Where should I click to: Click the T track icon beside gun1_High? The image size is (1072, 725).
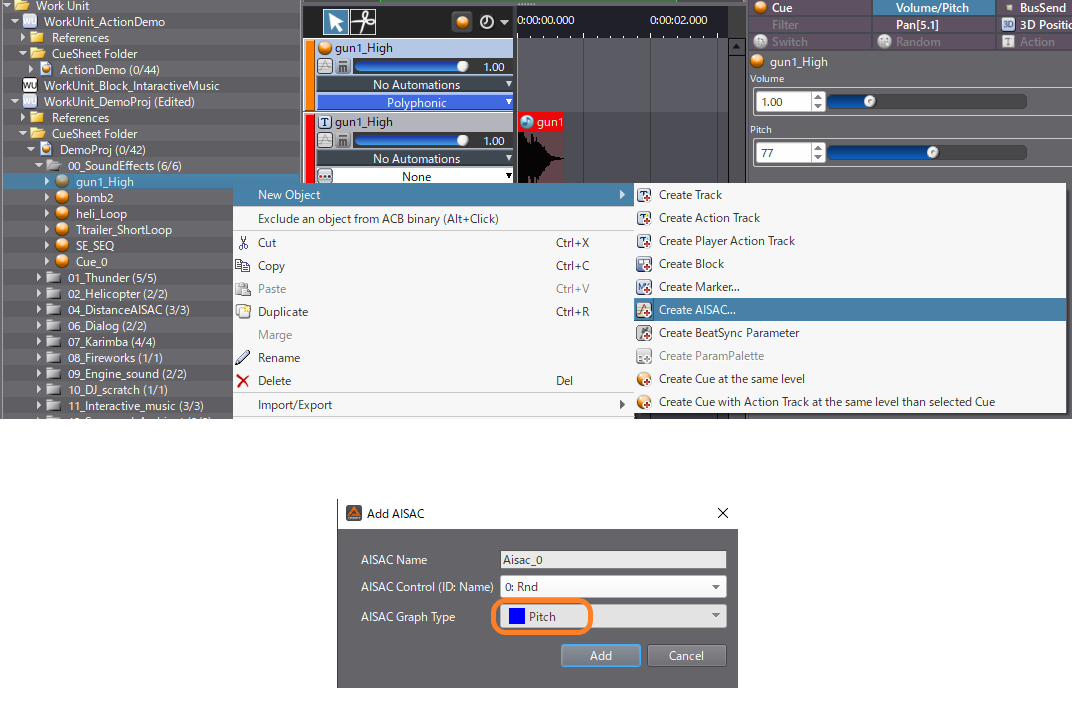pyautogui.click(x=325, y=122)
